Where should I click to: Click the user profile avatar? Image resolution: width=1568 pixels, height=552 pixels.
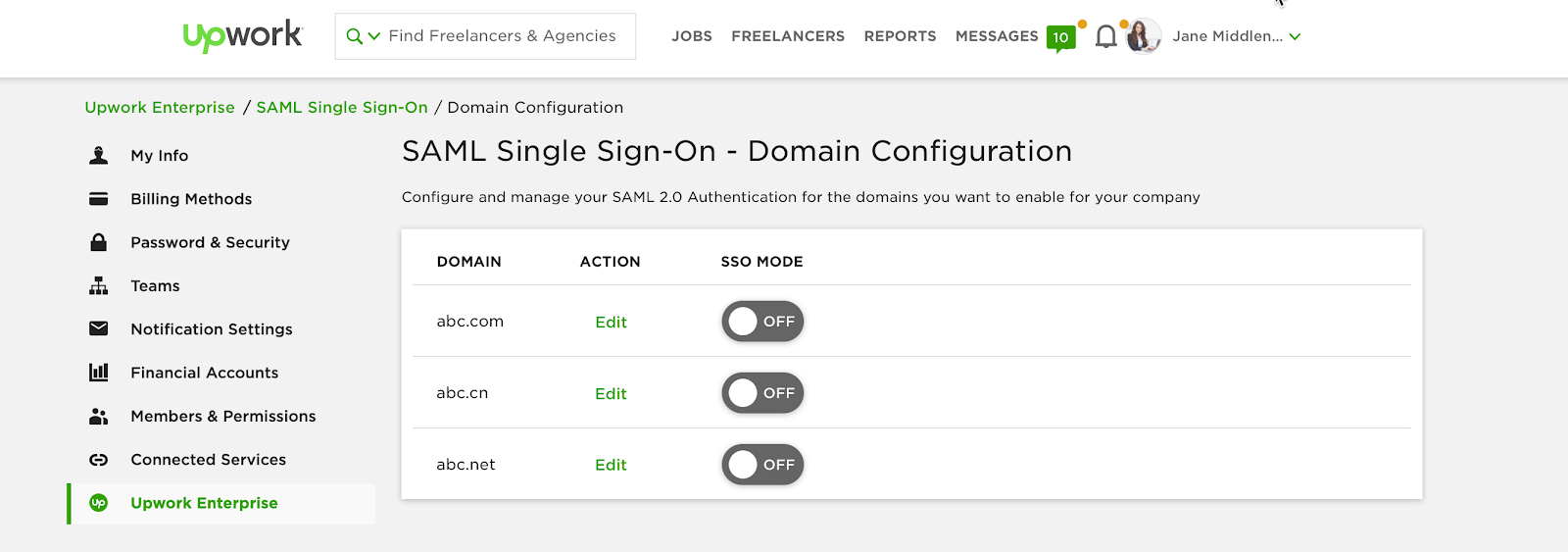(x=1143, y=36)
